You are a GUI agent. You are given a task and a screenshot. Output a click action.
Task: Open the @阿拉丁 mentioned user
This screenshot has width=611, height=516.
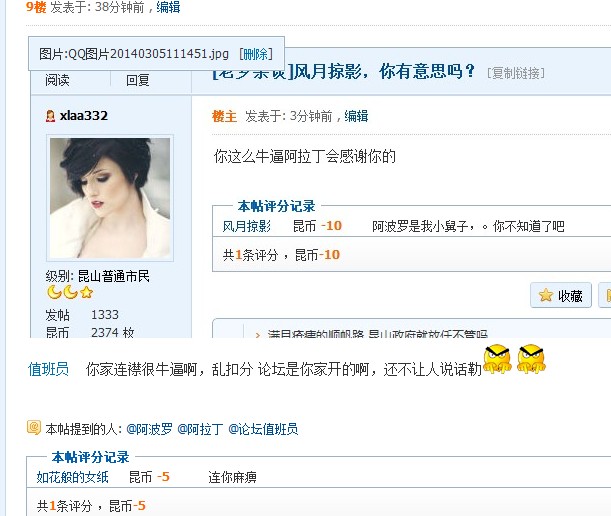click(x=200, y=429)
